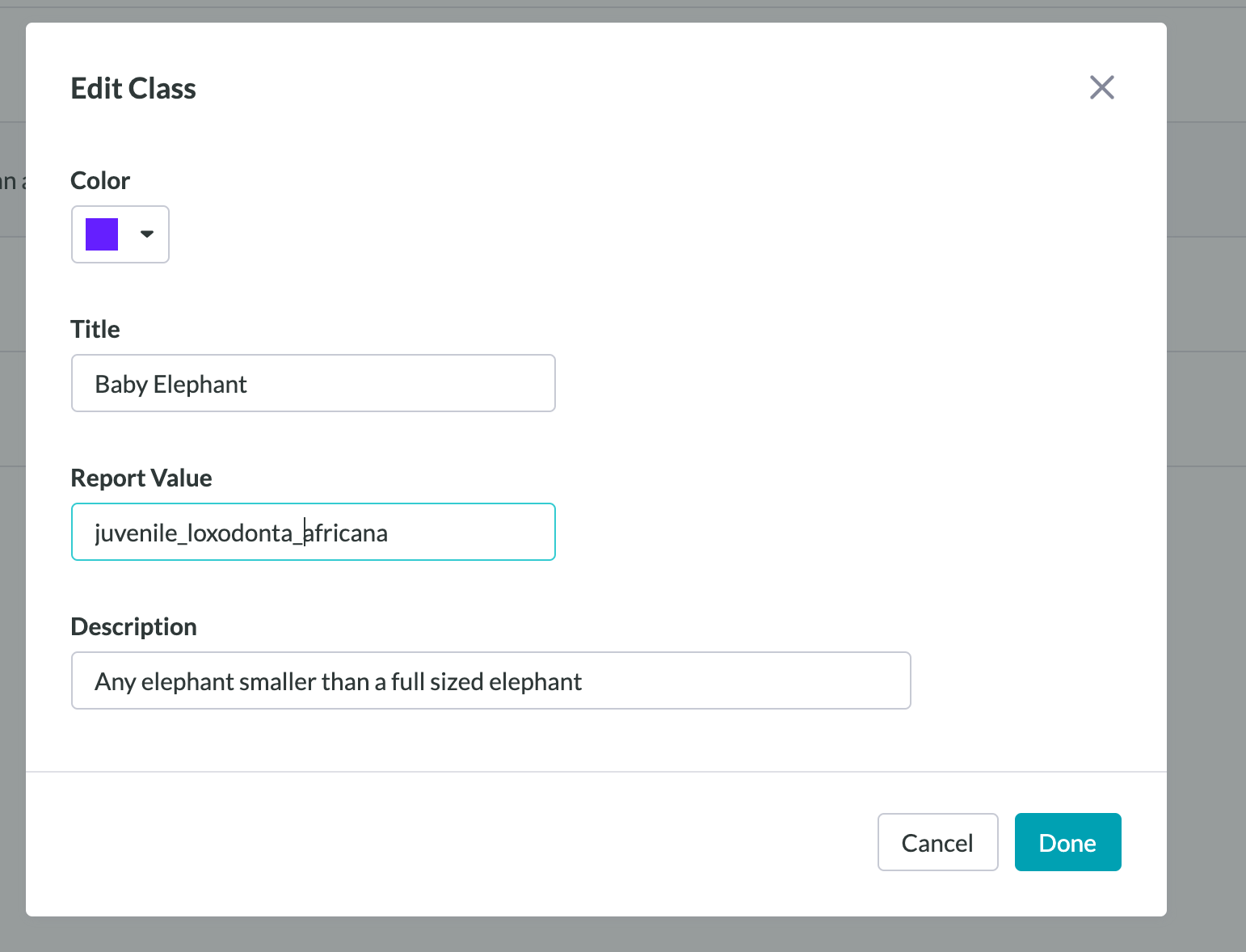Click the Edit Class heading
Viewport: 1246px width, 952px height.
click(133, 88)
